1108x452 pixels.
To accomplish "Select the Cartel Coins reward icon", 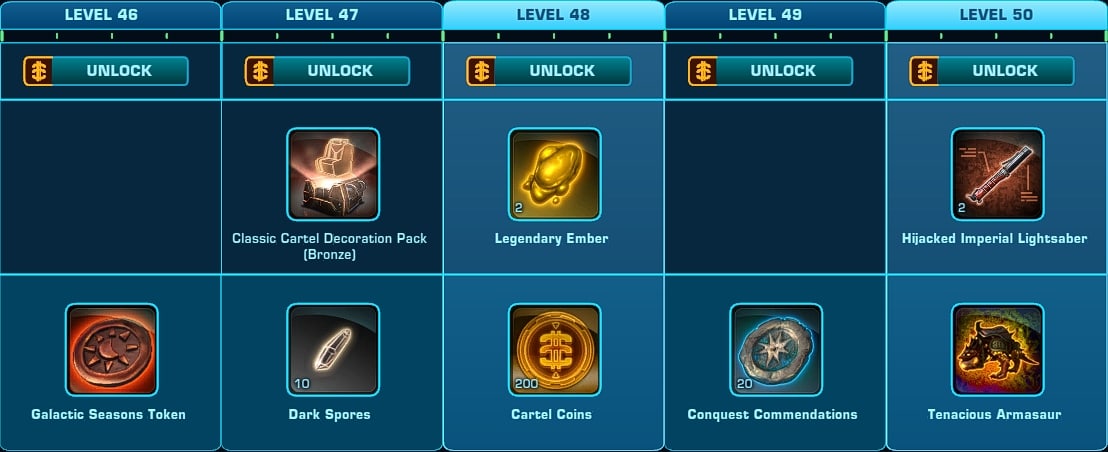I will 555,350.
